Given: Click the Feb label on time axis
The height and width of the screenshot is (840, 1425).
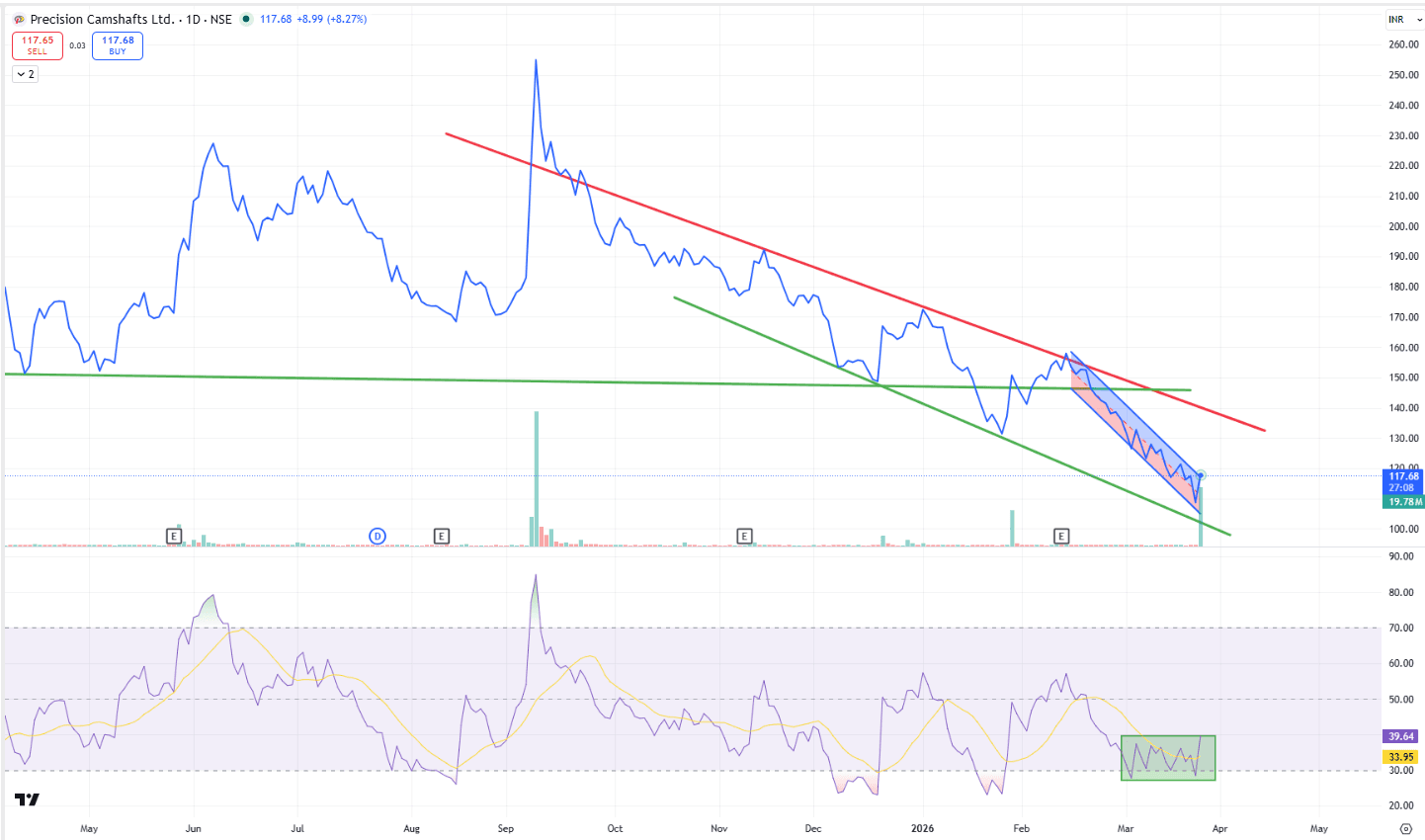Looking at the screenshot, I should [1022, 828].
